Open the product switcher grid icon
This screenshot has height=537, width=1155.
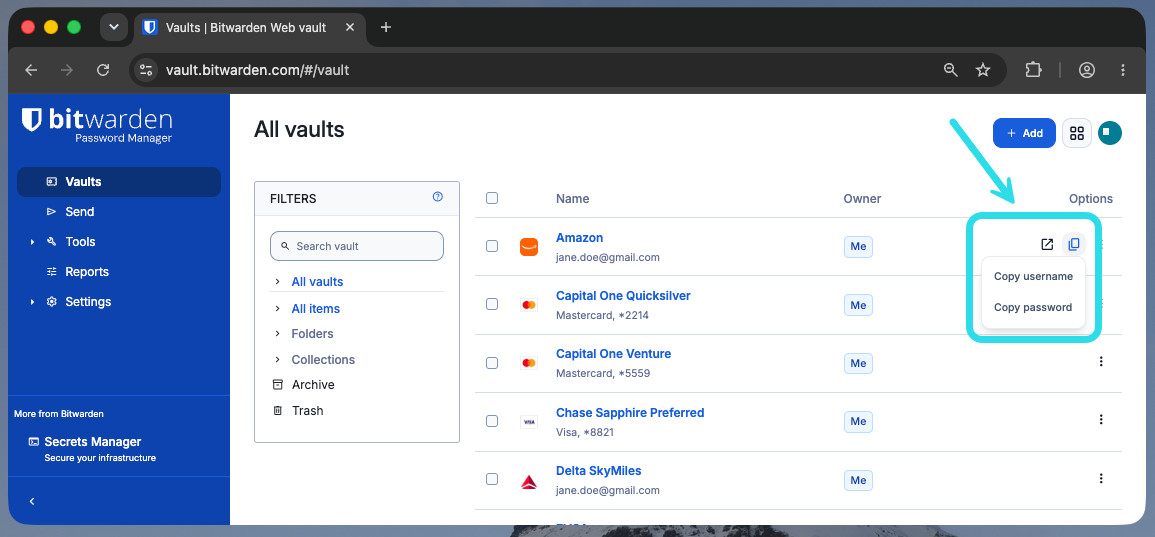[x=1077, y=133]
